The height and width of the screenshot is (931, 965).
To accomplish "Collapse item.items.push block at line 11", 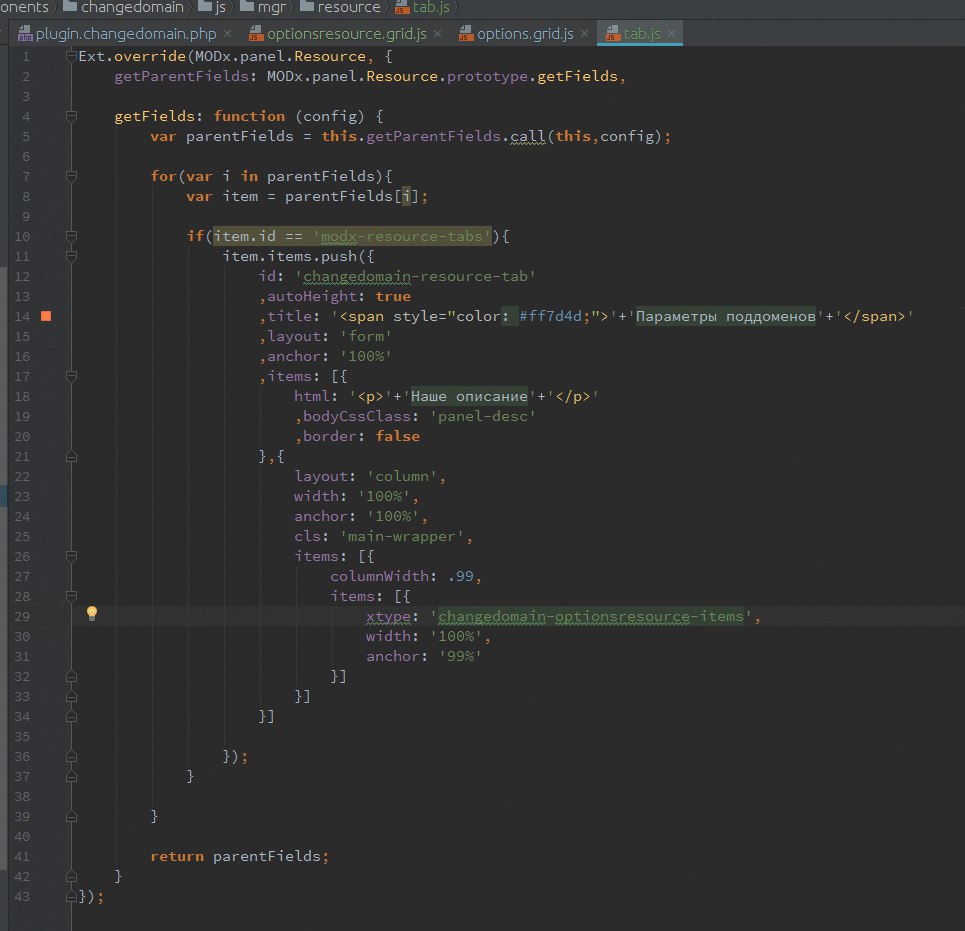I will tap(71, 257).
